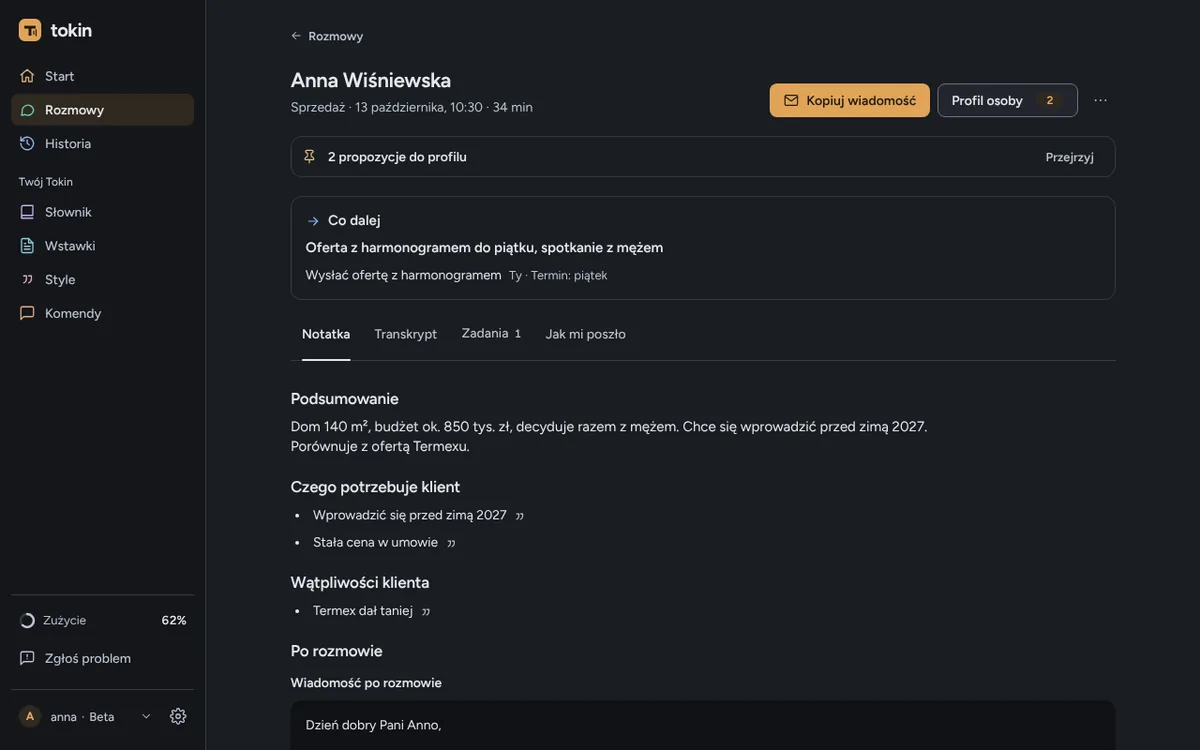Click the 62% usage value
Viewport: 1200px width, 750px height.
pos(174,620)
